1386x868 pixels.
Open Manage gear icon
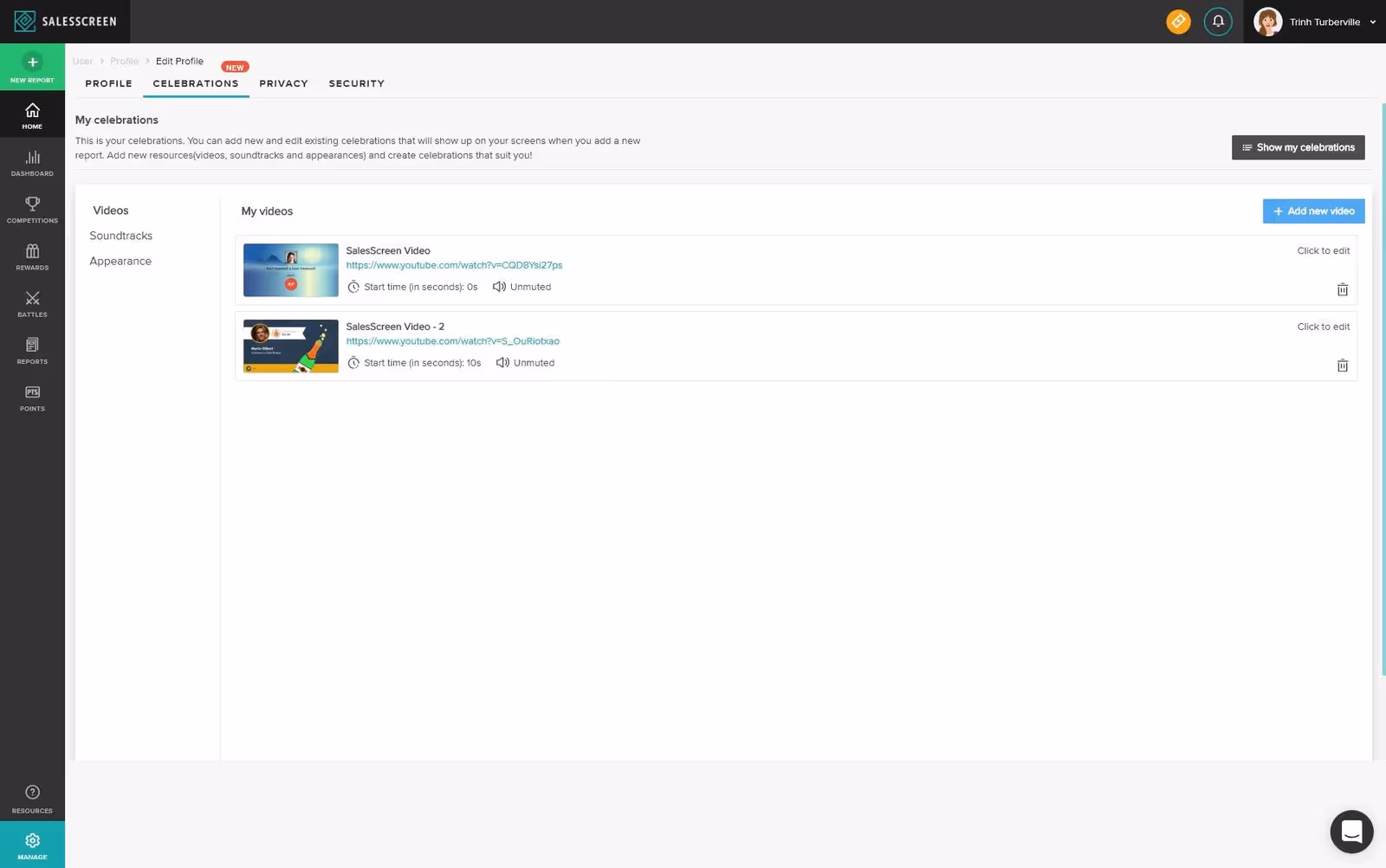[x=32, y=845]
